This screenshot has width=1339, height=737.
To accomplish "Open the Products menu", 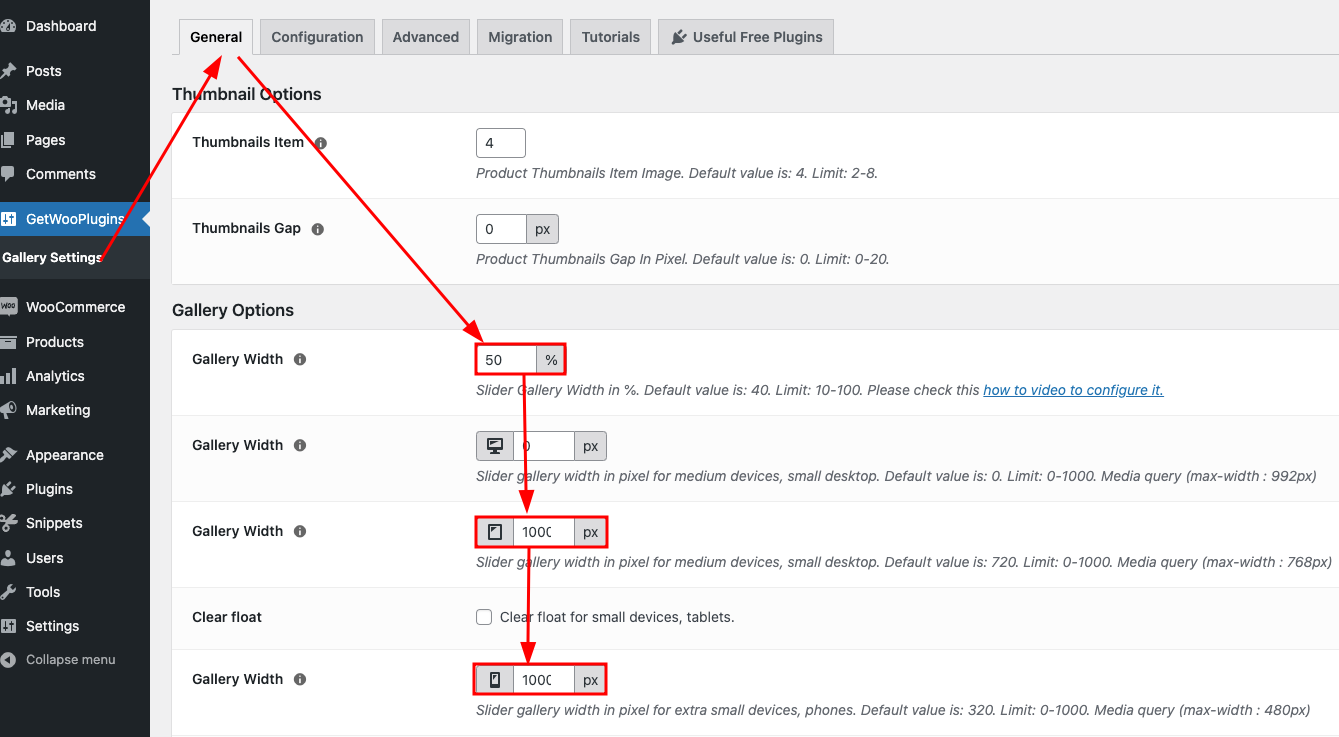I will pyautogui.click(x=75, y=342).
